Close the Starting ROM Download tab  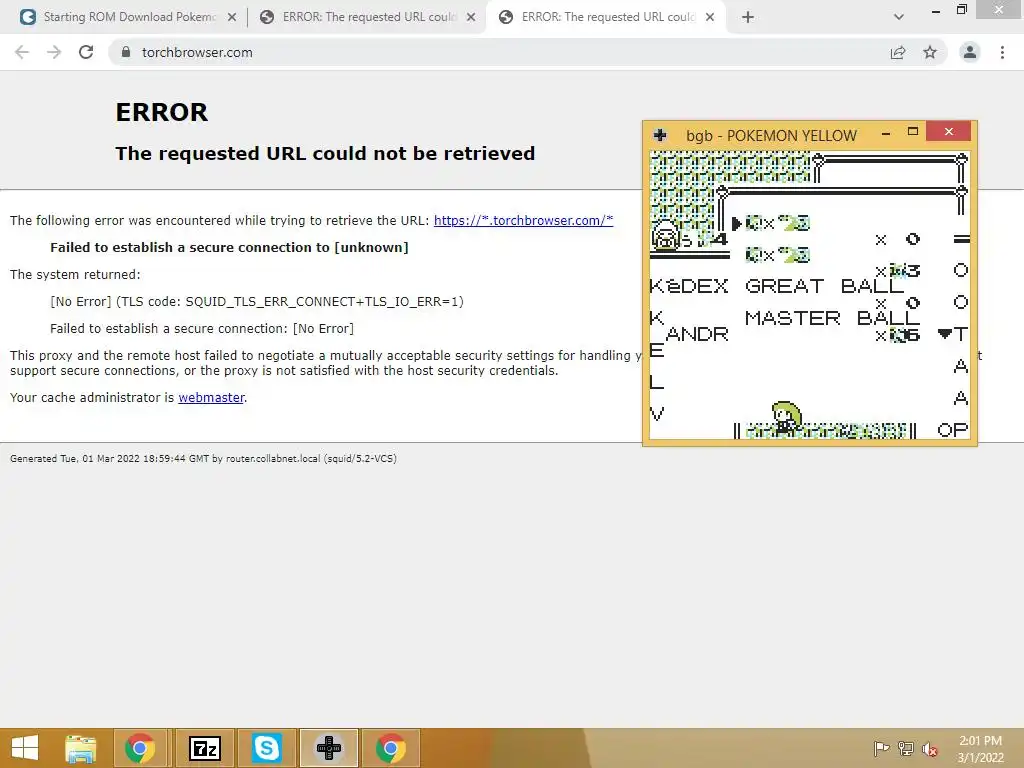tap(232, 18)
